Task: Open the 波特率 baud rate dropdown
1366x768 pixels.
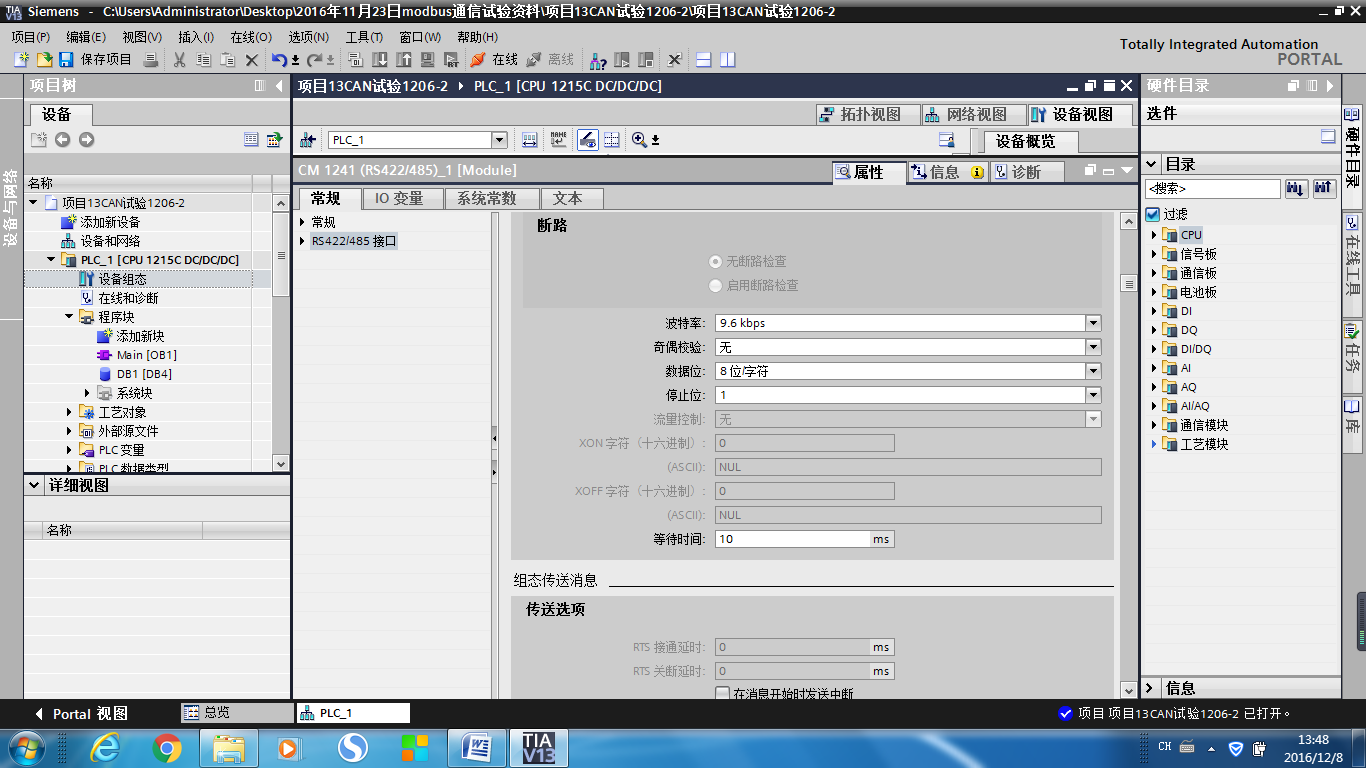Action: point(1093,323)
